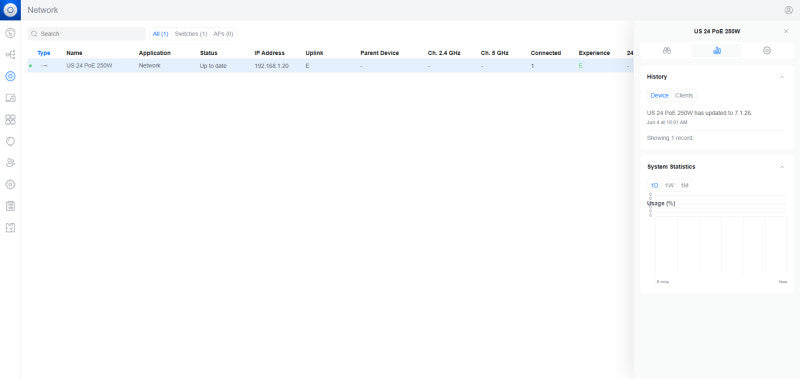The height and width of the screenshot is (379, 800).
Task: Select the 1W statistics range
Action: tap(669, 186)
